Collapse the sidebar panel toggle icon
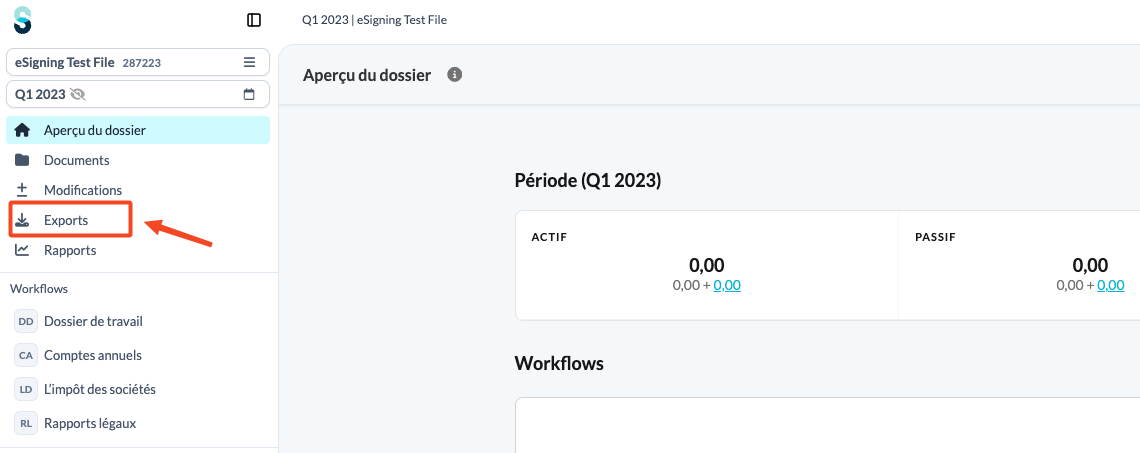 (x=254, y=20)
